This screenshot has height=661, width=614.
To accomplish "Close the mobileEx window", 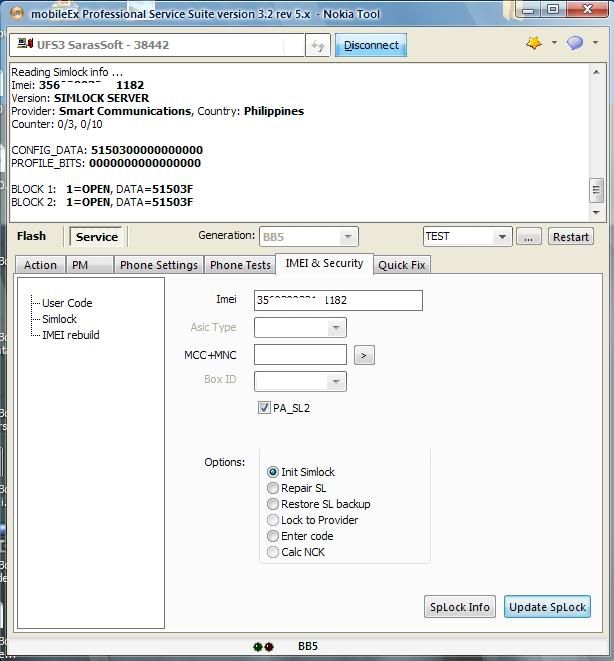I will [587, 9].
